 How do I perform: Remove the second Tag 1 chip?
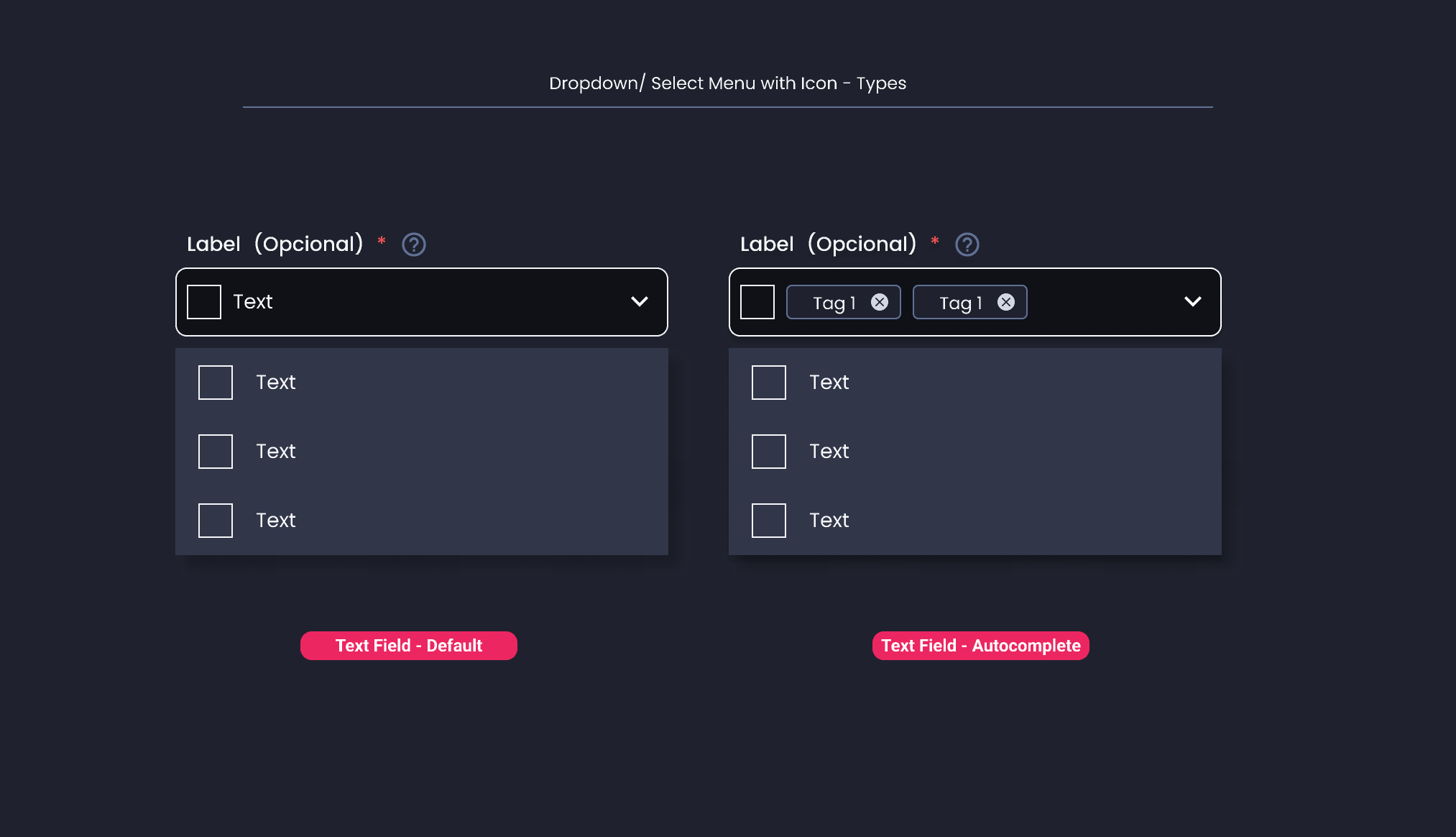pyautogui.click(x=1006, y=302)
